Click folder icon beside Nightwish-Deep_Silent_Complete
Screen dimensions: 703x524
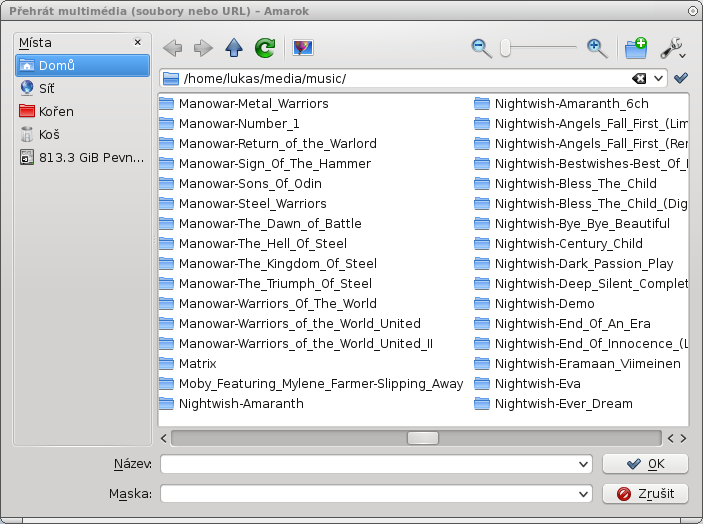coord(482,284)
